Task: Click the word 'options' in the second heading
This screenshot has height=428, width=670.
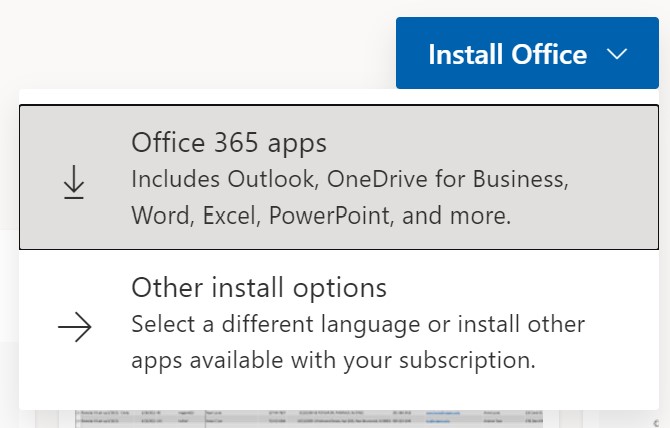Action: click(x=343, y=289)
